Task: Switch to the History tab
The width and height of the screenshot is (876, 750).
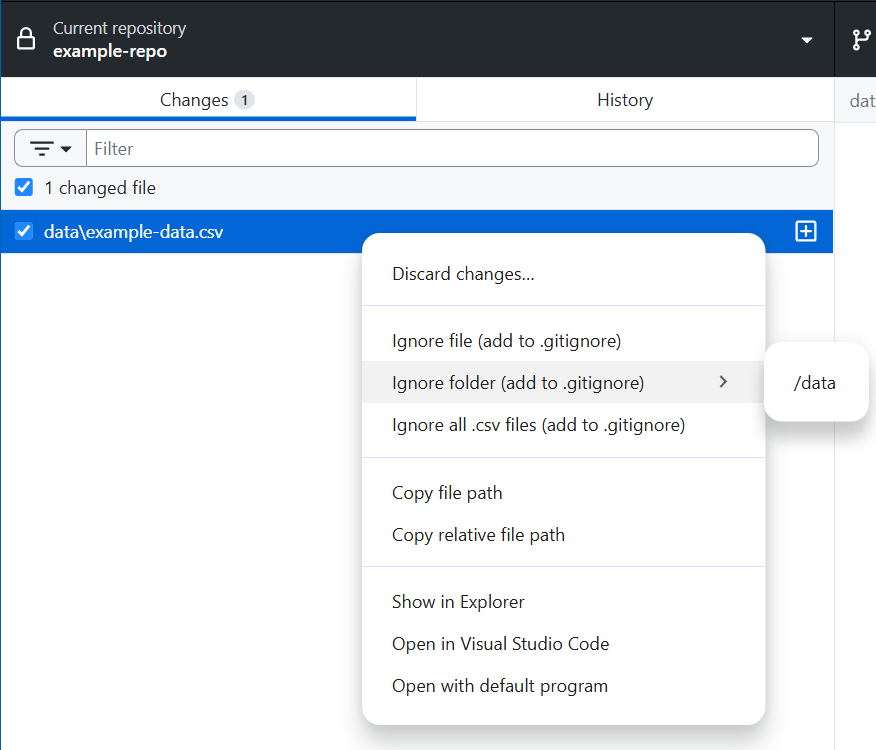Action: [624, 100]
